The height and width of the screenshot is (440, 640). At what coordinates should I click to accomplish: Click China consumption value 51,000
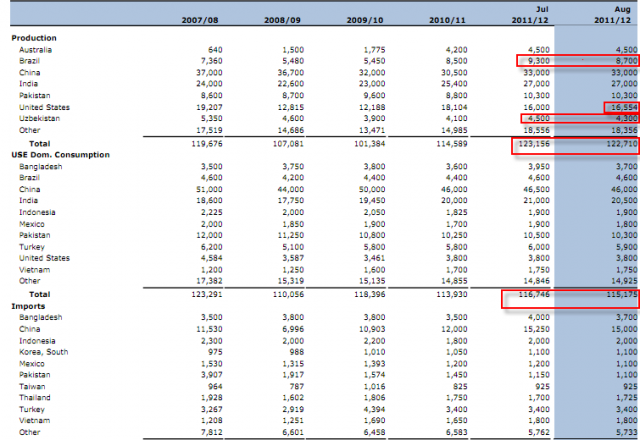pyautogui.click(x=209, y=189)
